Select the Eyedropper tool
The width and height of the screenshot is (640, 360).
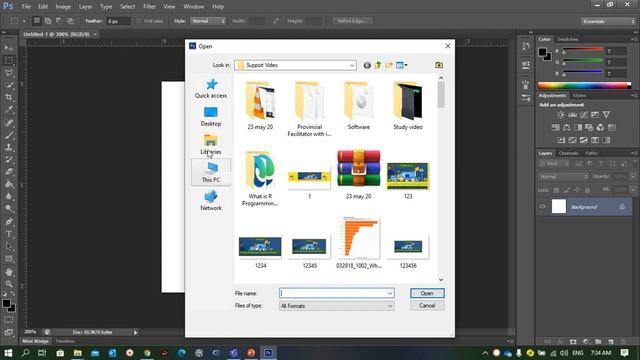[9, 110]
